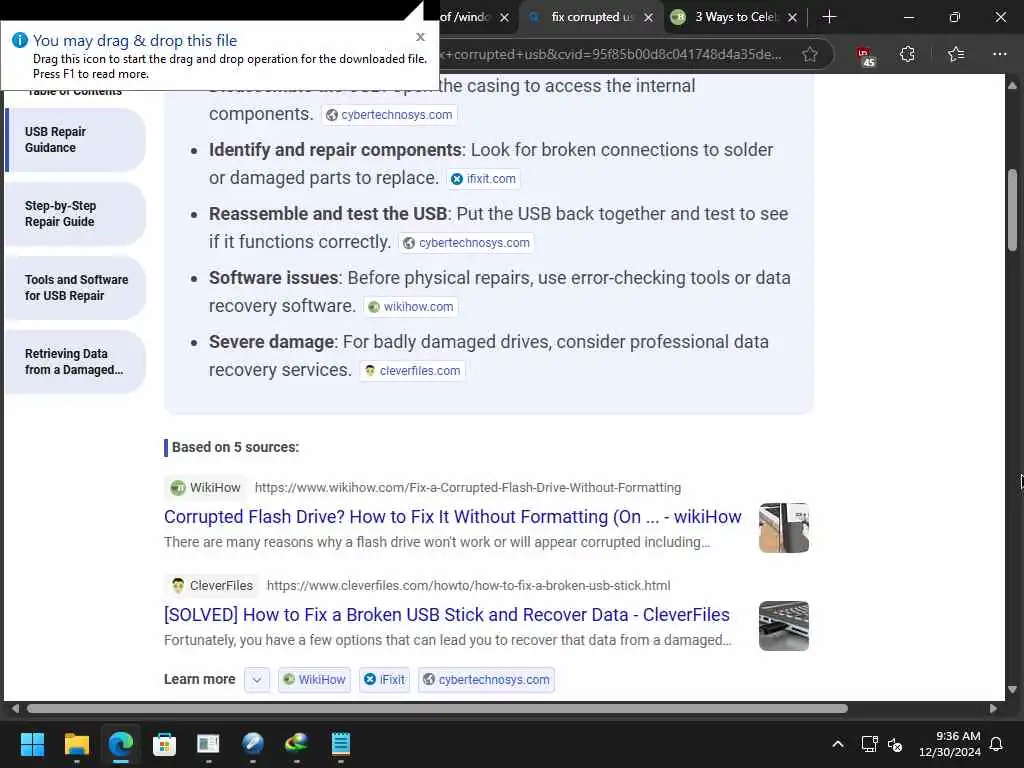Screen dimensions: 1024x768
Task: Switch to the 'fix corrupted usb' tab
Action: (x=591, y=17)
